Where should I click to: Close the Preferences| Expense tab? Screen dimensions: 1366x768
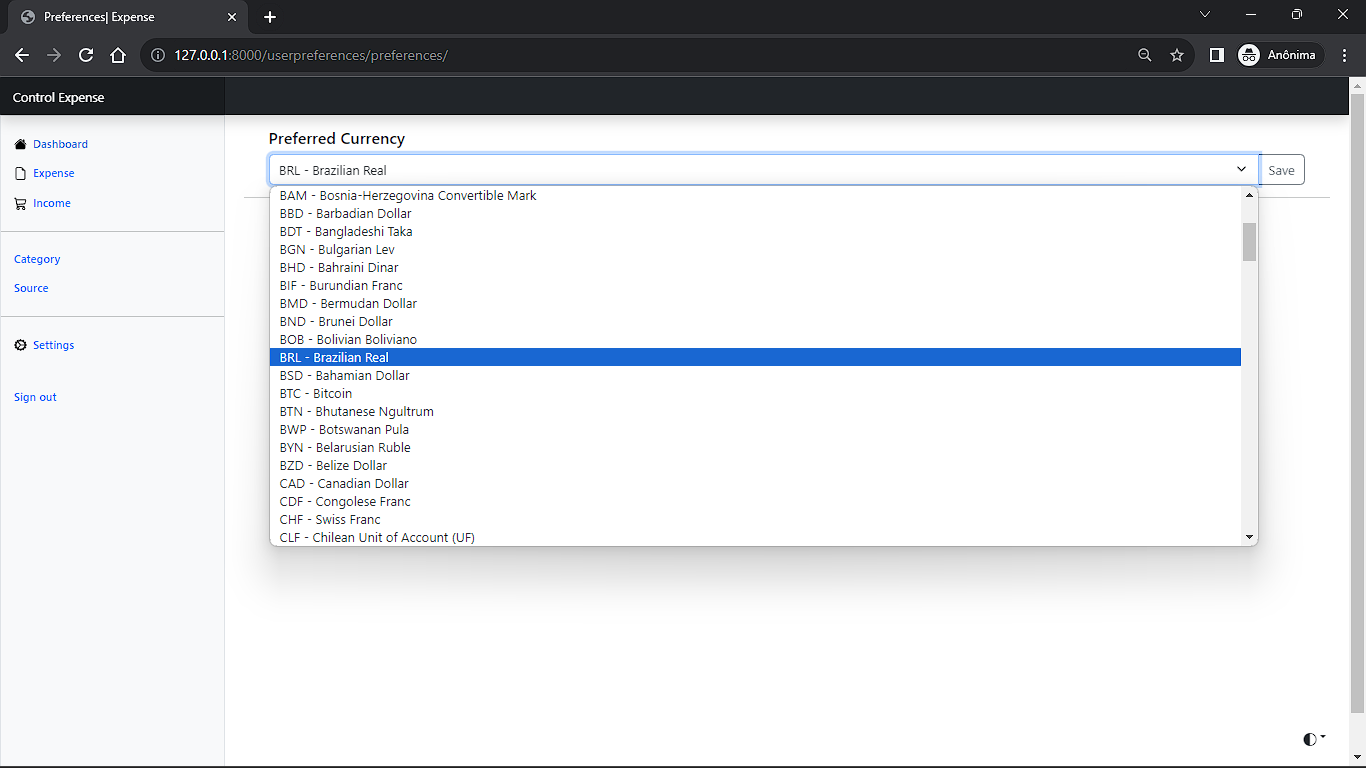point(232,17)
